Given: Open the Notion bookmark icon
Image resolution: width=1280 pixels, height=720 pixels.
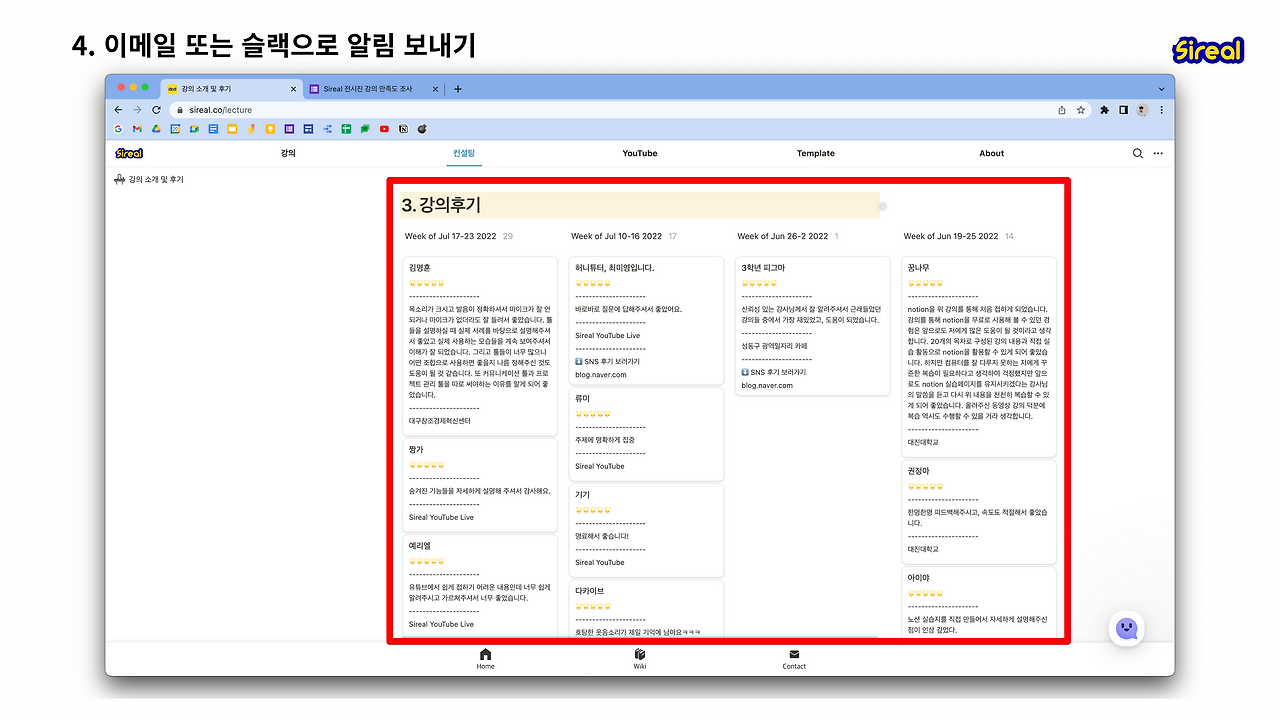Looking at the screenshot, I should [x=403, y=129].
